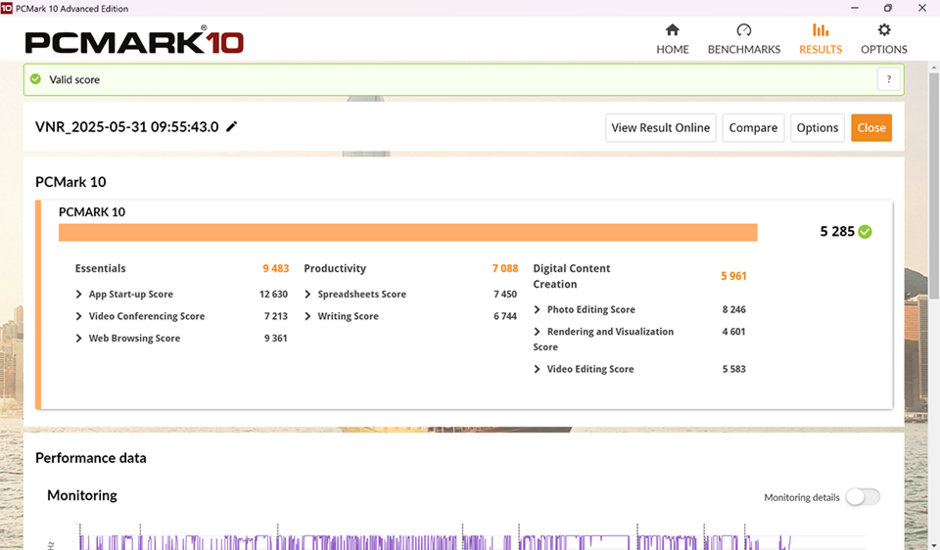Click the Options button beside Compare
The height and width of the screenshot is (550, 940).
pyautogui.click(x=817, y=128)
